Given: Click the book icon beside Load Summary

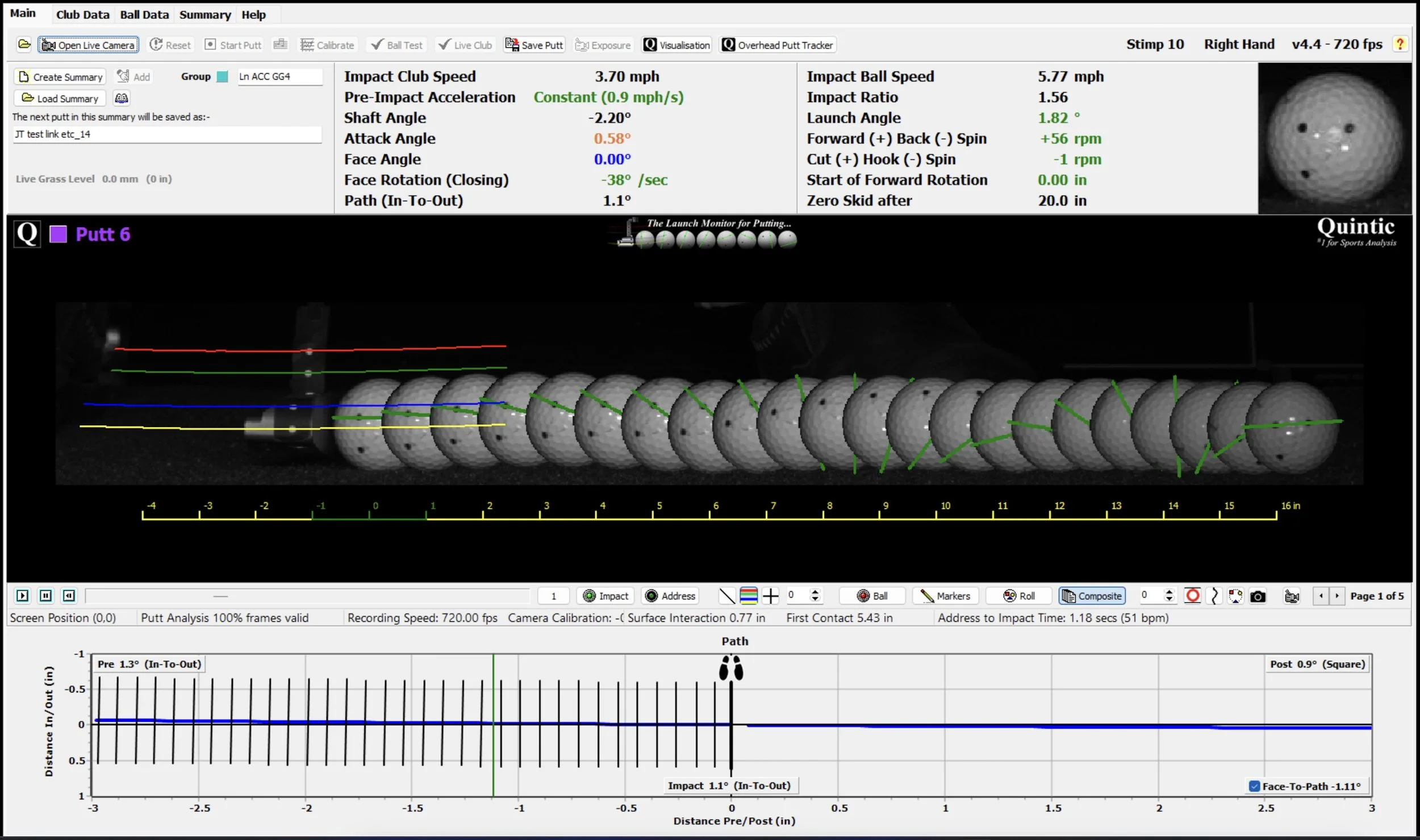Looking at the screenshot, I should (121, 98).
